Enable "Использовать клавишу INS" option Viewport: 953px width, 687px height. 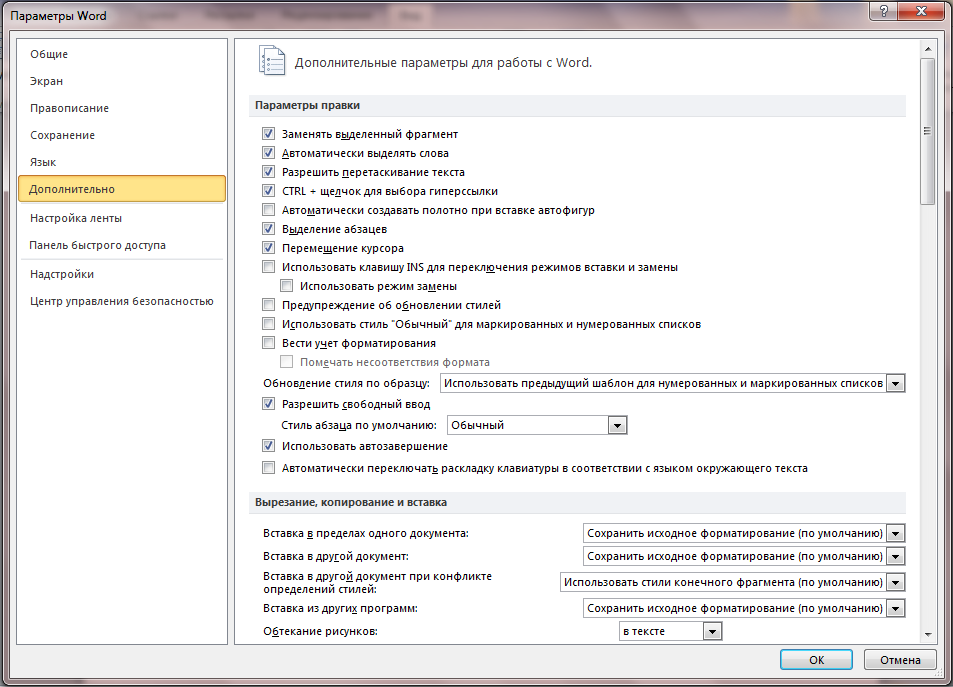click(x=268, y=266)
